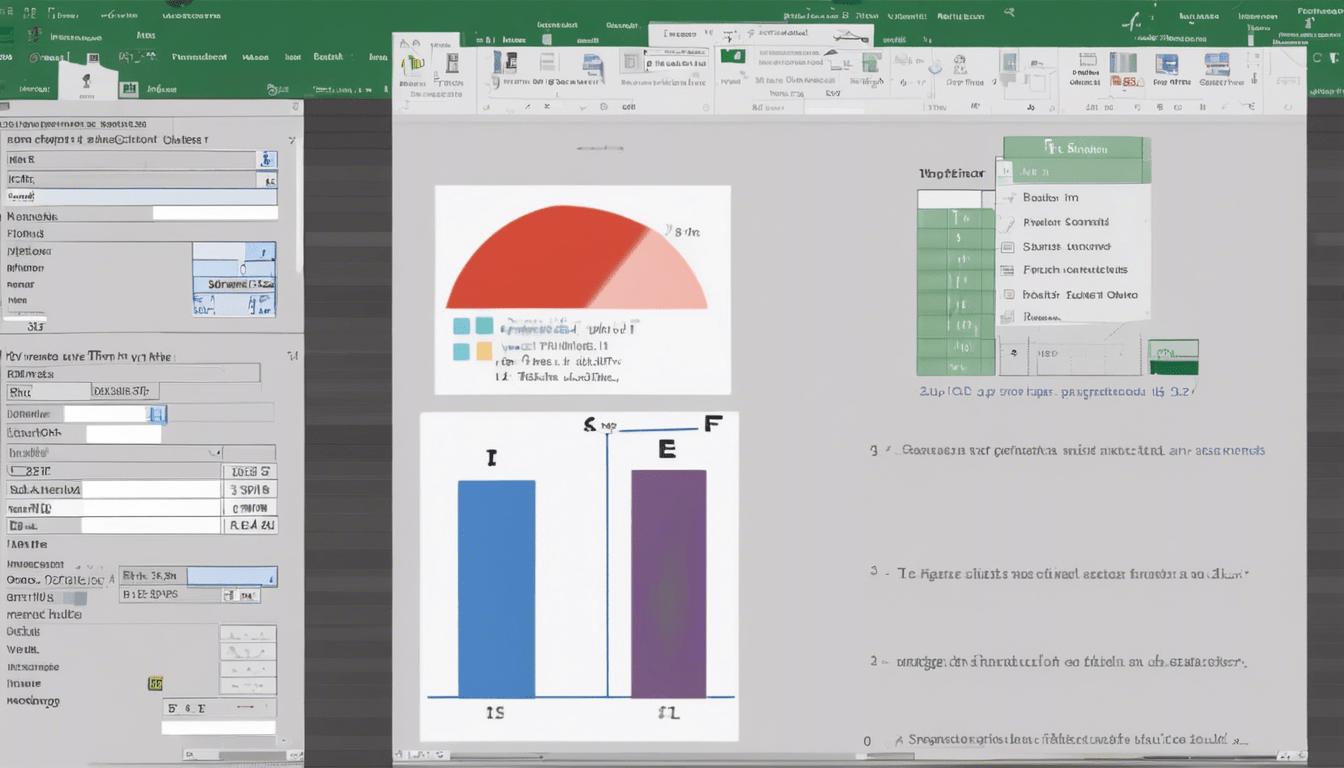This screenshot has height=768, width=1344.
Task: Click the blue hyperlink text below the green table
Action: [1056, 393]
